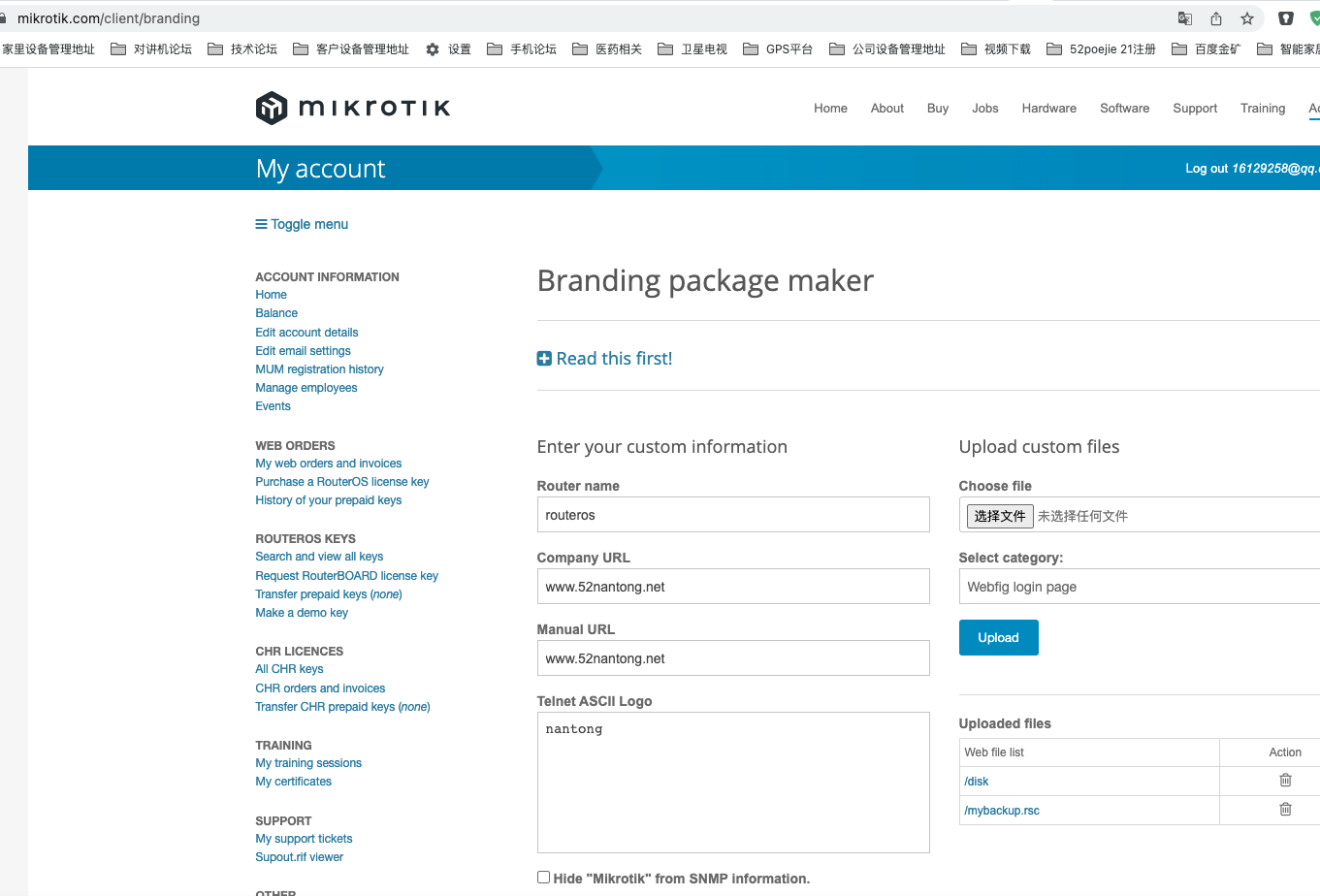This screenshot has width=1320, height=896.
Task: Open the /mybackup.rsc file link
Action: click(x=1002, y=811)
